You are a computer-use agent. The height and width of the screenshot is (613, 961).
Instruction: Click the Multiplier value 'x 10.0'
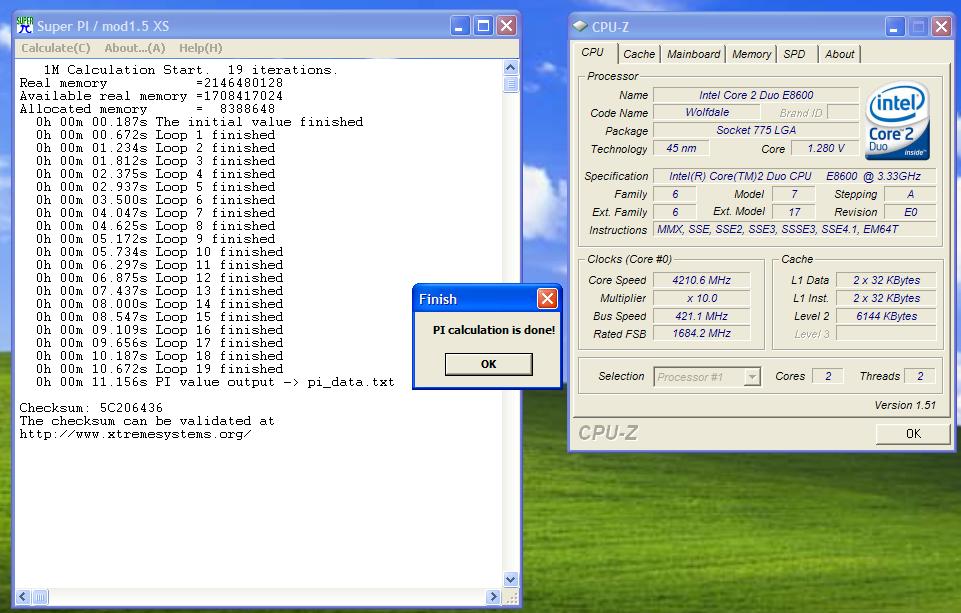702,298
